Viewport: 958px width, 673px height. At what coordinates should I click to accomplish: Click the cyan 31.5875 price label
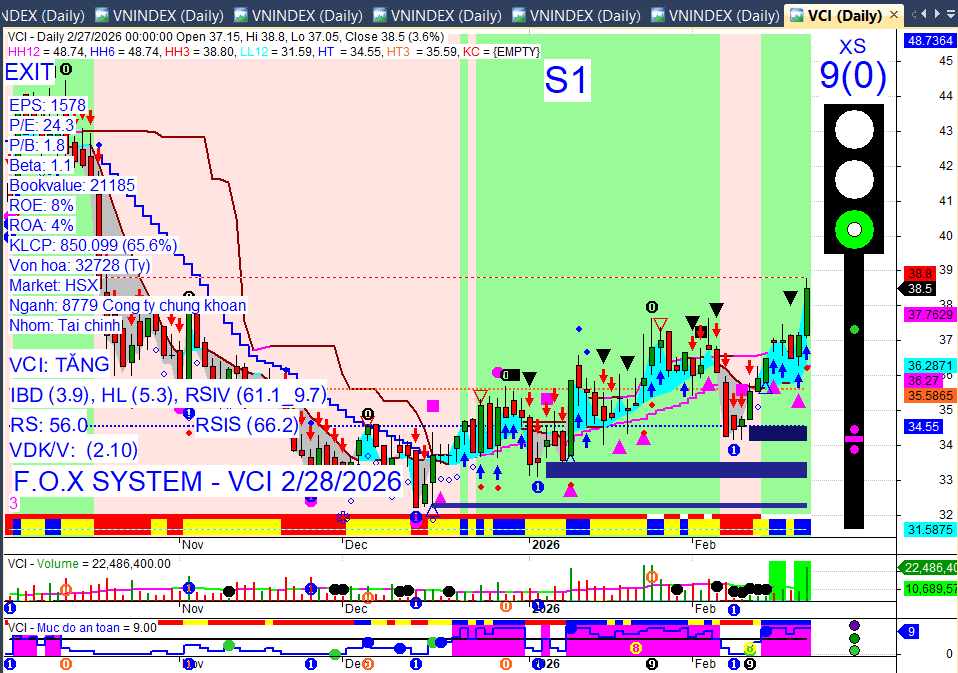(930, 529)
